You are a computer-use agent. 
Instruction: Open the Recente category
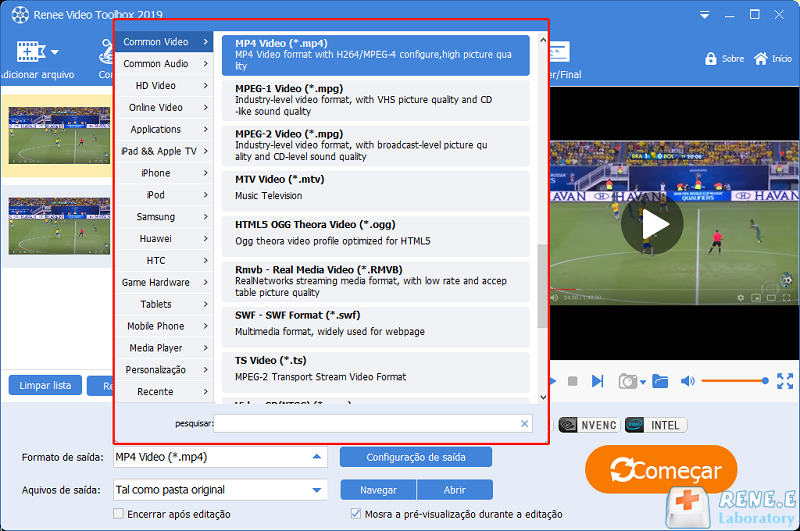point(164,392)
